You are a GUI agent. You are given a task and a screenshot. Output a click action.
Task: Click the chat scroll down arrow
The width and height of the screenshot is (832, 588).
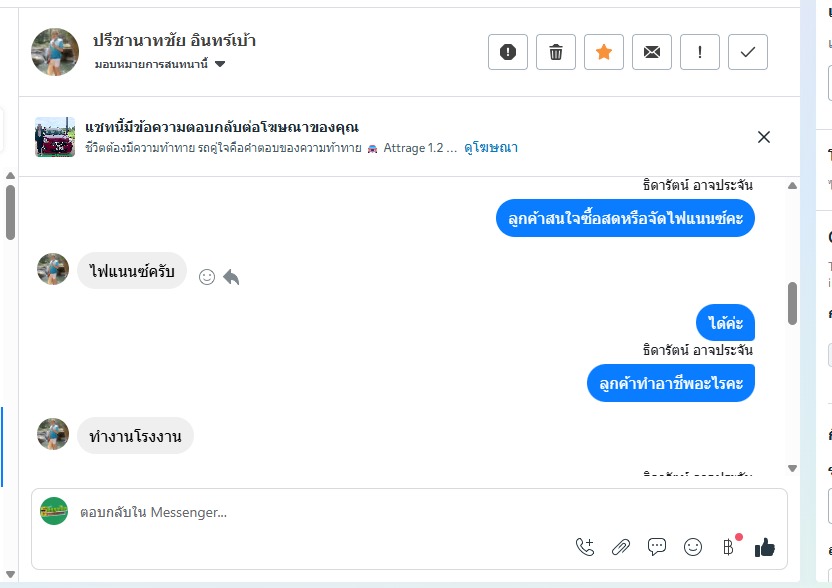coord(793,468)
